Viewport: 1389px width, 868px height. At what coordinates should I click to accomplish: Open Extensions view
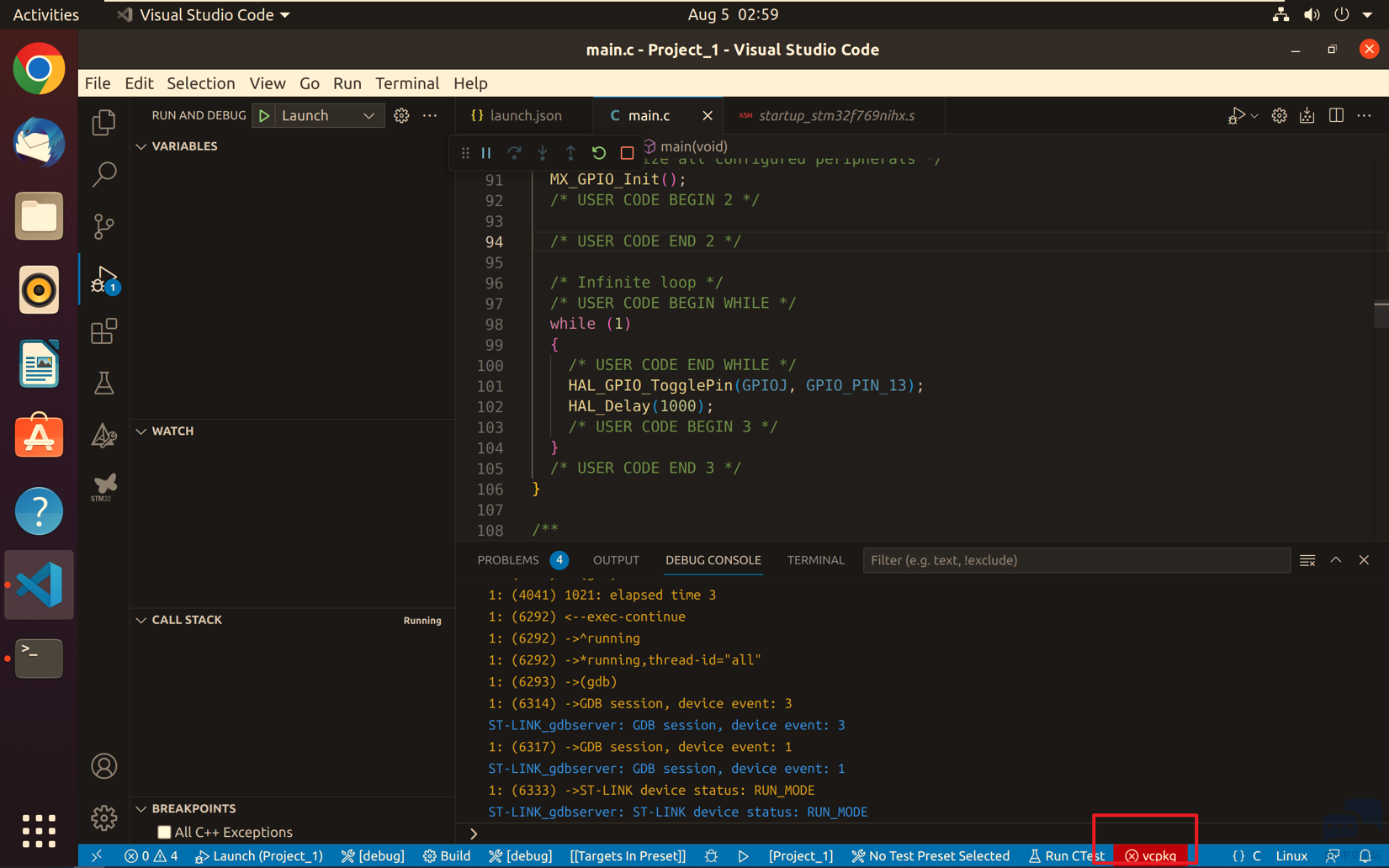(103, 331)
